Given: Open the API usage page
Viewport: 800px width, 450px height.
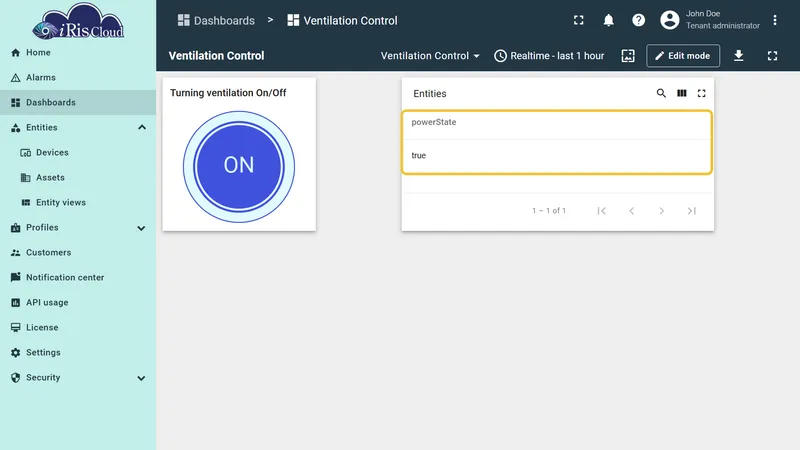Looking at the screenshot, I should pyautogui.click(x=78, y=303).
